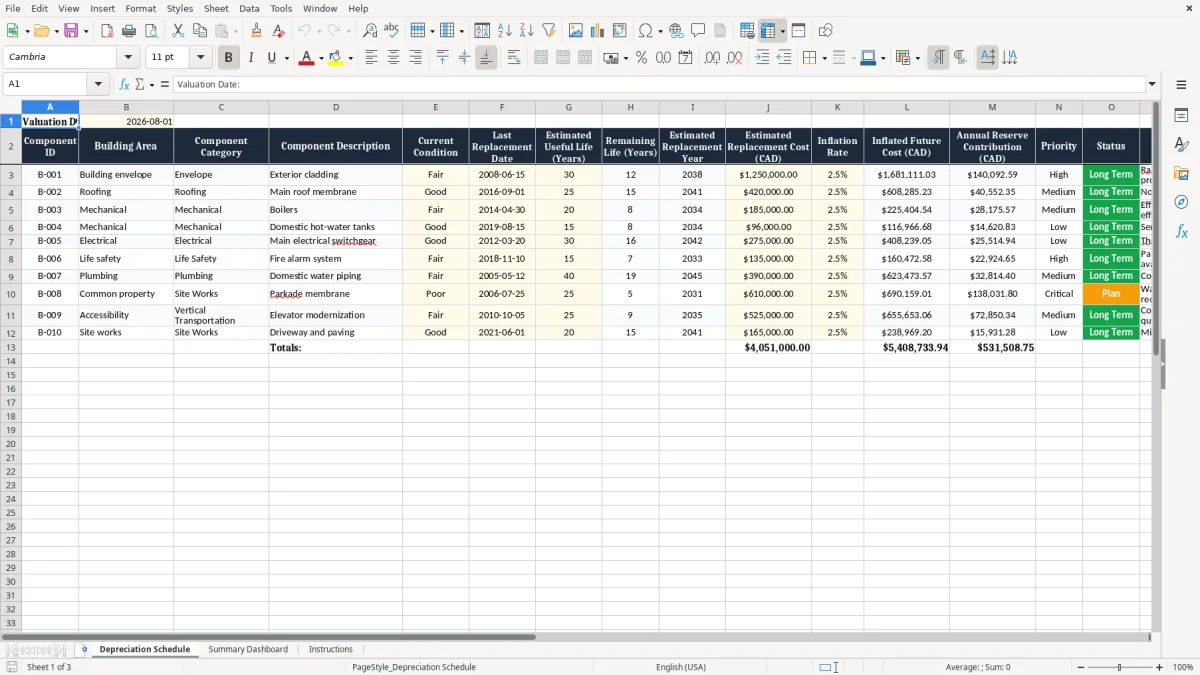
Task: Click Draw Shapes icon
Action: tap(825, 31)
